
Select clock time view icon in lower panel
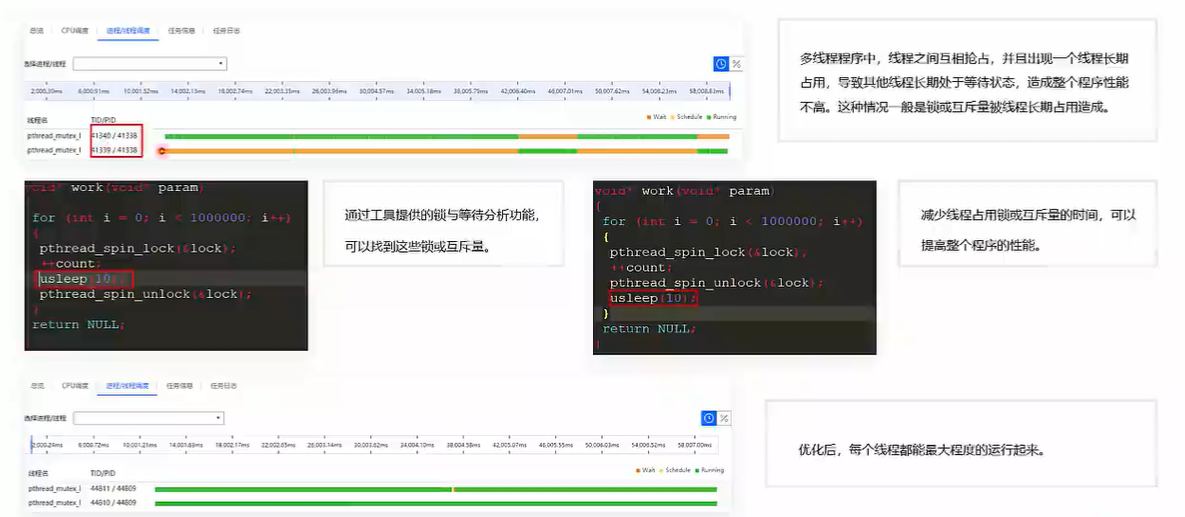coord(708,418)
